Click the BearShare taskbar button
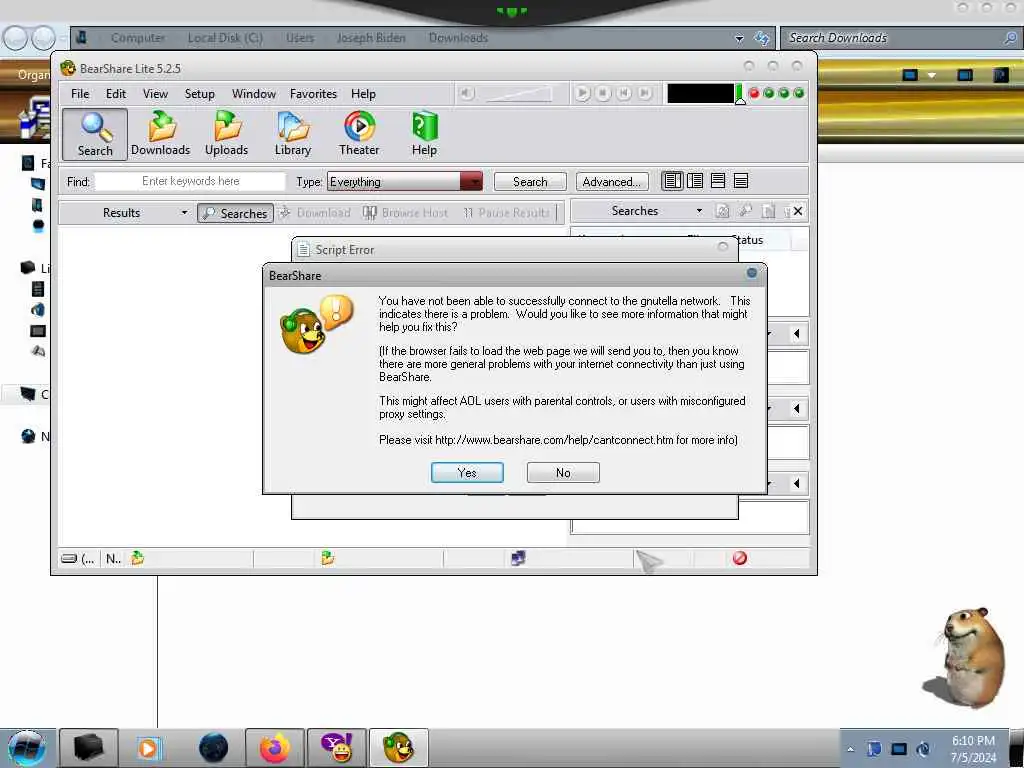 point(398,748)
